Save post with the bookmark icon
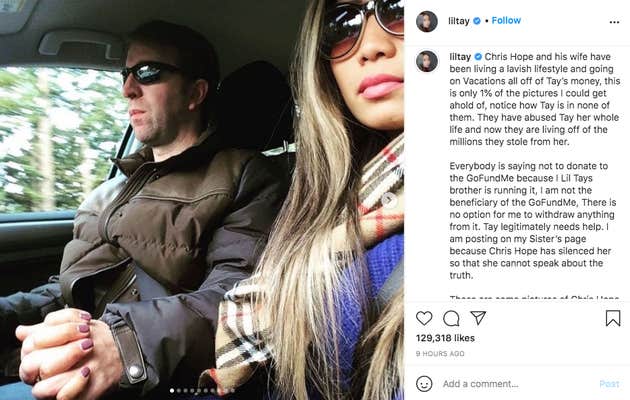Screen dimensions: 630x400 pos(613,318)
